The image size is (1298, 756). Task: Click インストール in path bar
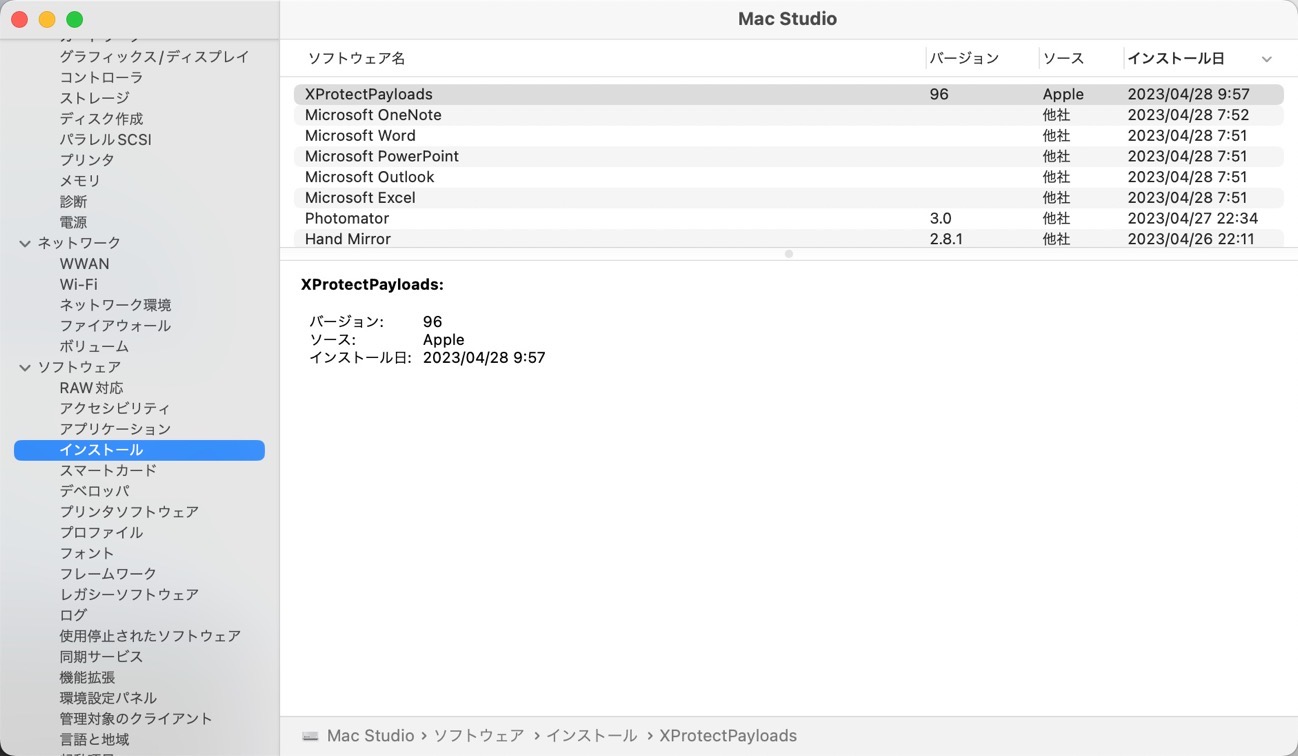click(591, 736)
